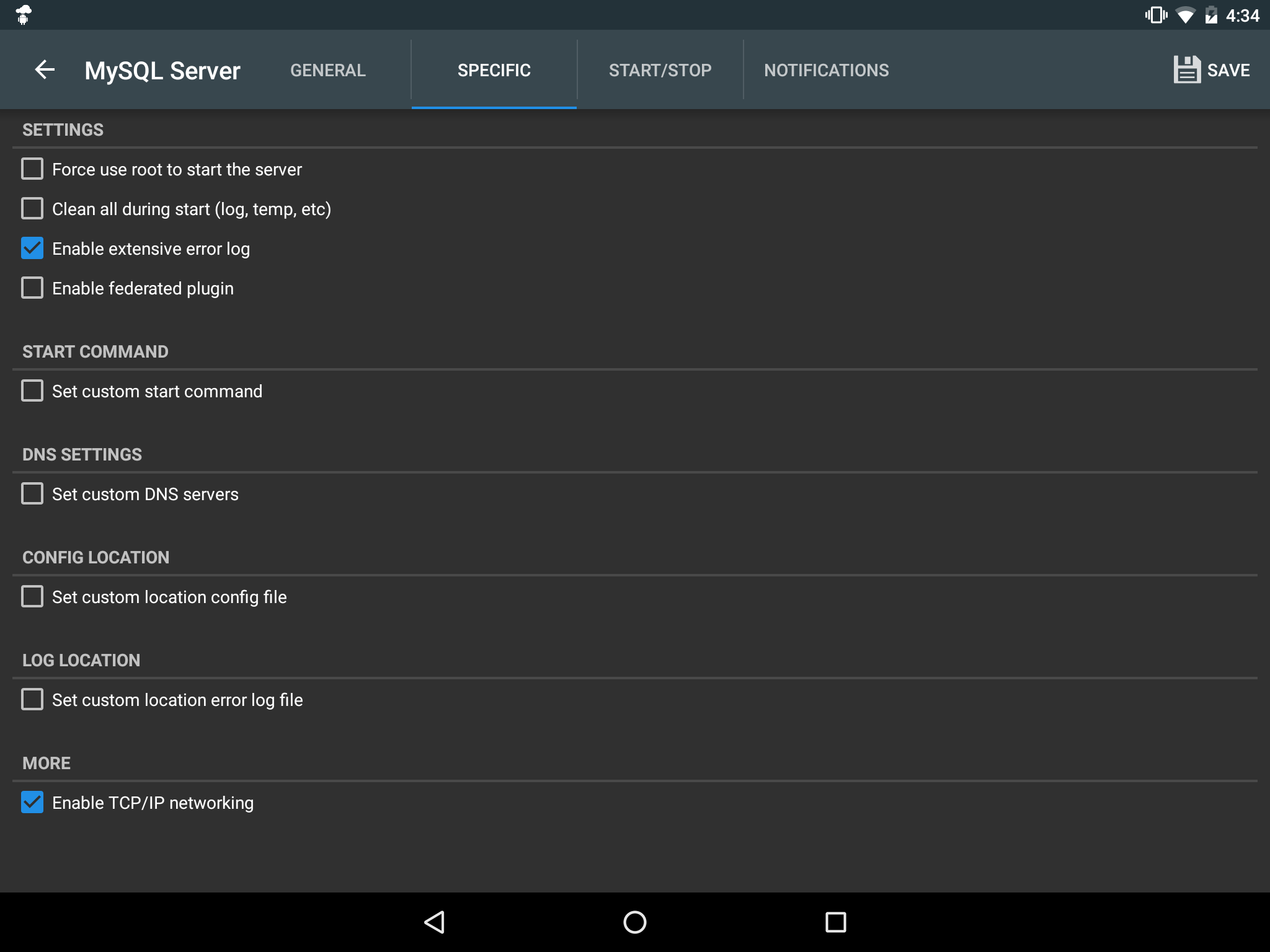Tap the Android home circle button
The height and width of the screenshot is (952, 1270).
click(635, 922)
